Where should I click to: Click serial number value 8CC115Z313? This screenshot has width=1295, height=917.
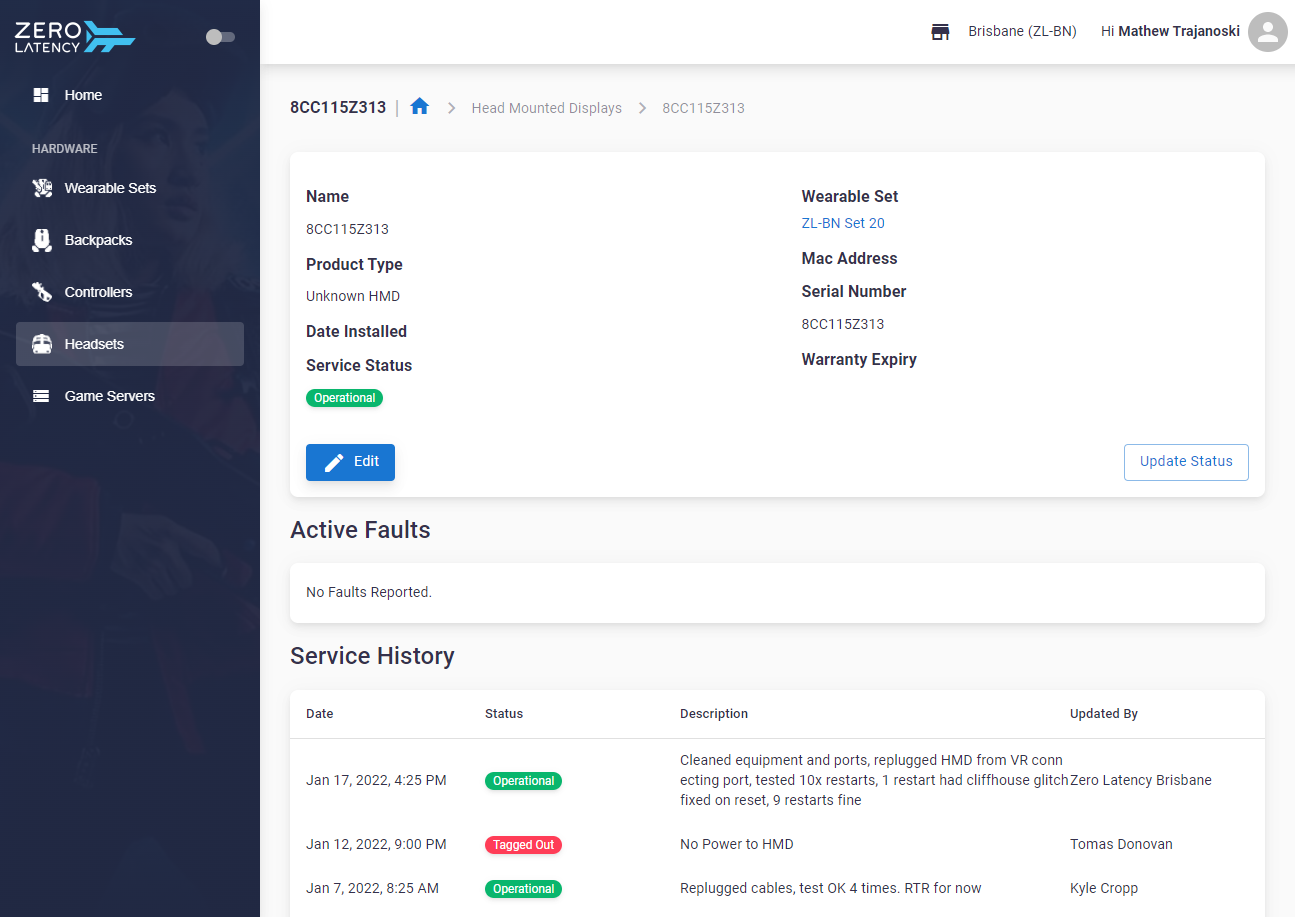click(843, 324)
